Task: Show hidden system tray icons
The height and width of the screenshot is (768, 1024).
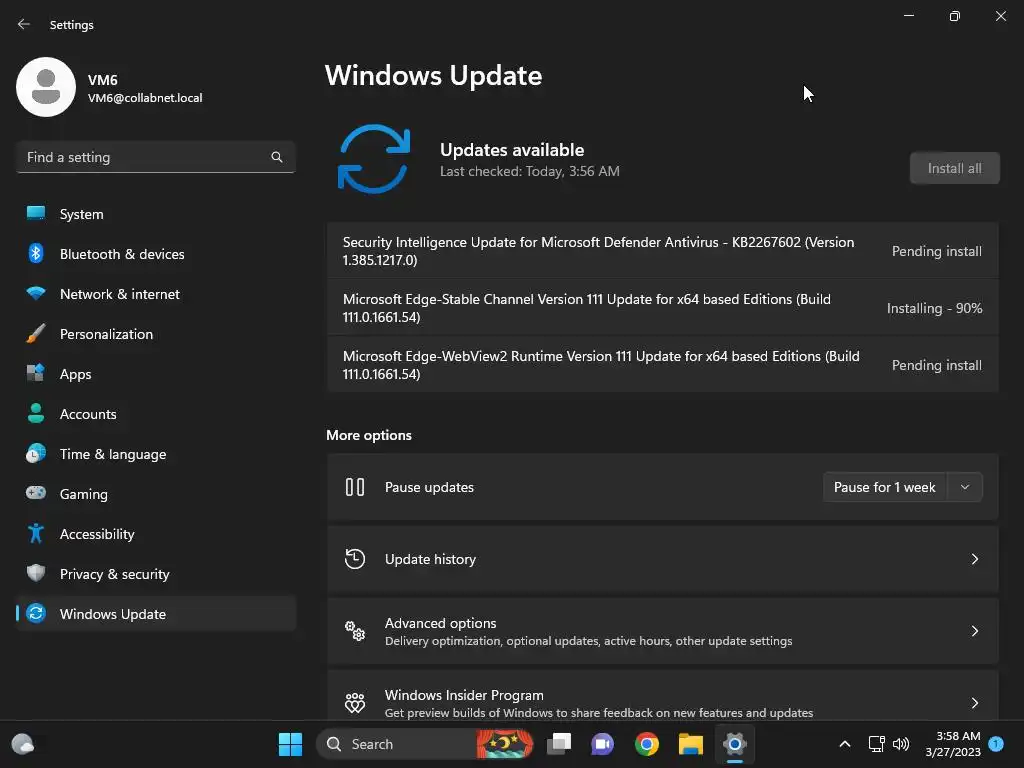Action: pos(844,744)
